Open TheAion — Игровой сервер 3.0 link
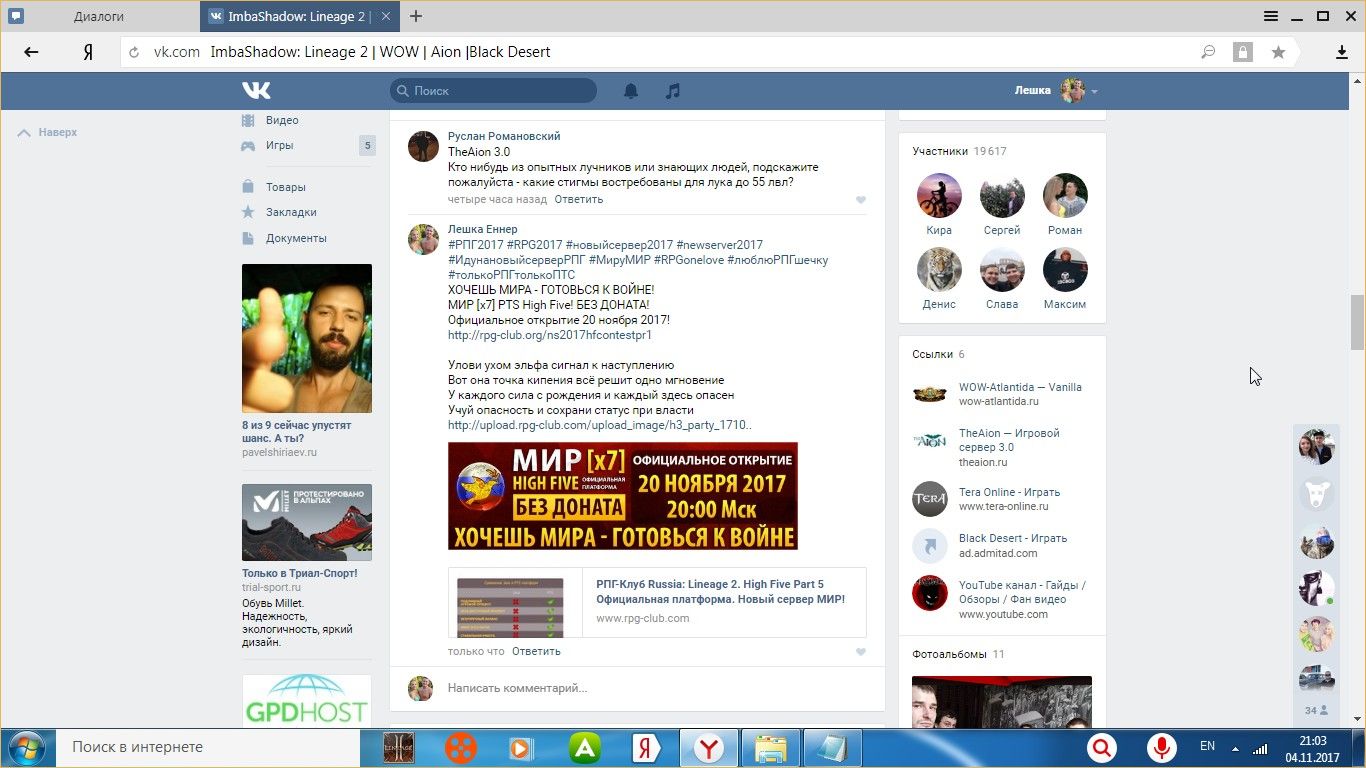The image size is (1366, 768). pos(1009,440)
